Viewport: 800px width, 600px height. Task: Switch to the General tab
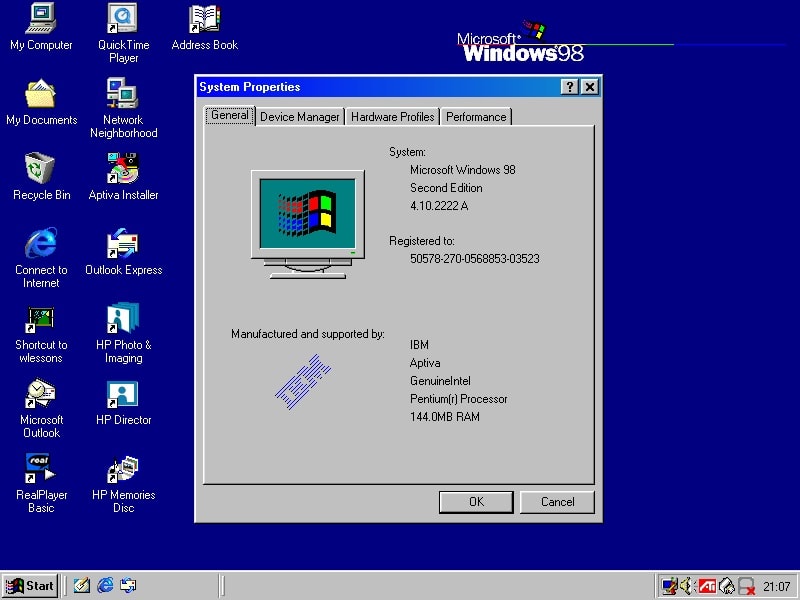click(x=230, y=115)
